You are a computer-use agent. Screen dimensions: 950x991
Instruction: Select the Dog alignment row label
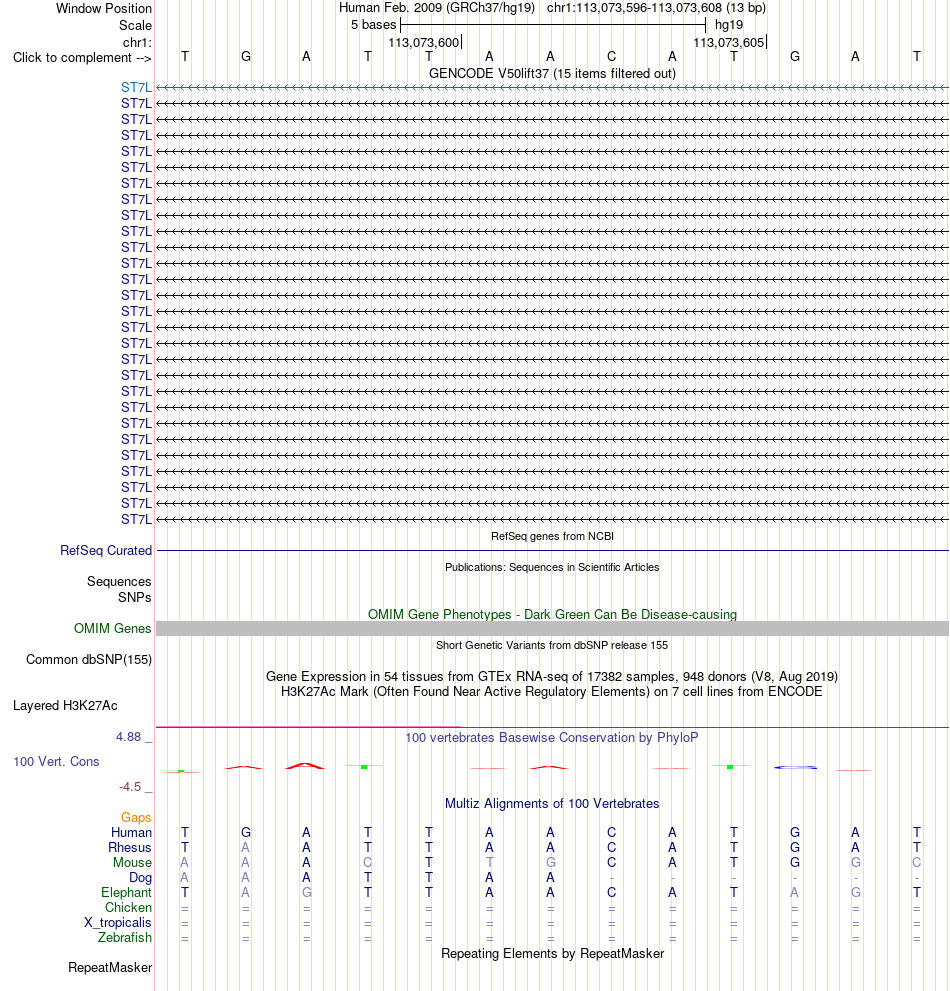tap(140, 877)
